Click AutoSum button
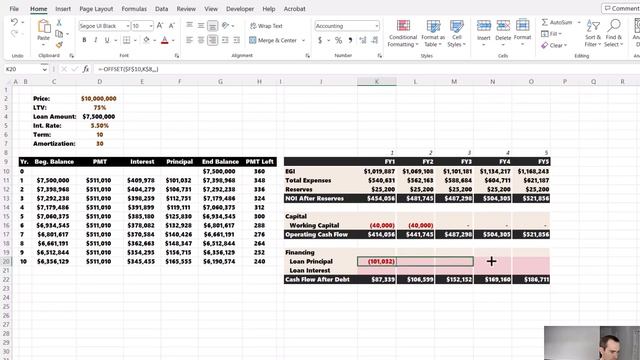Image resolution: width=640 pixels, height=360 pixels. tap(558, 22)
